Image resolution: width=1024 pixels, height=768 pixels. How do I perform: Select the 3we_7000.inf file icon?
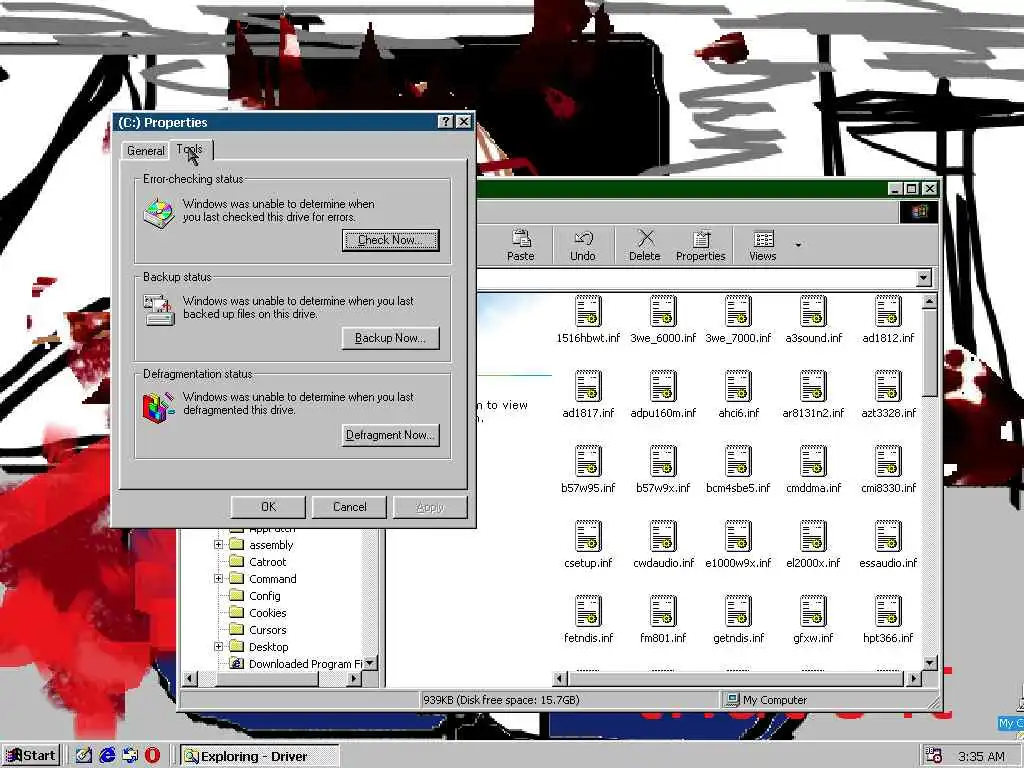coord(738,311)
